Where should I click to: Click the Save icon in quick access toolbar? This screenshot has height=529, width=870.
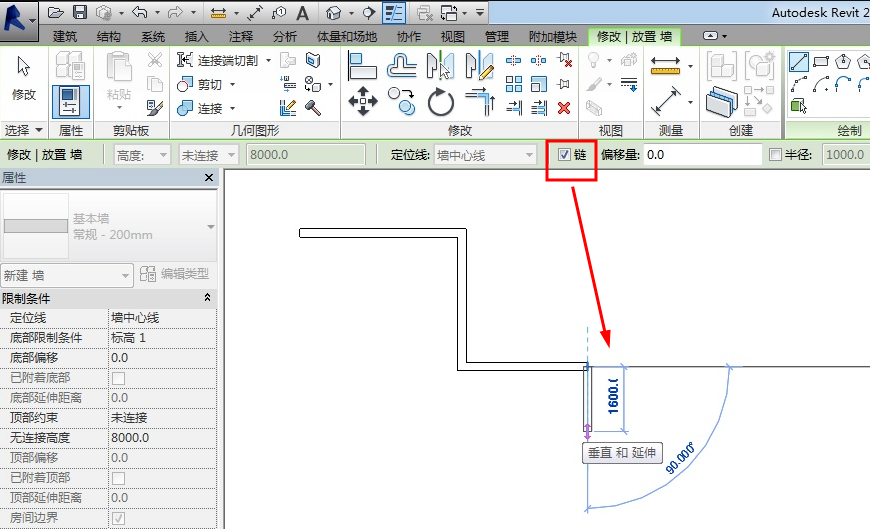(x=79, y=13)
